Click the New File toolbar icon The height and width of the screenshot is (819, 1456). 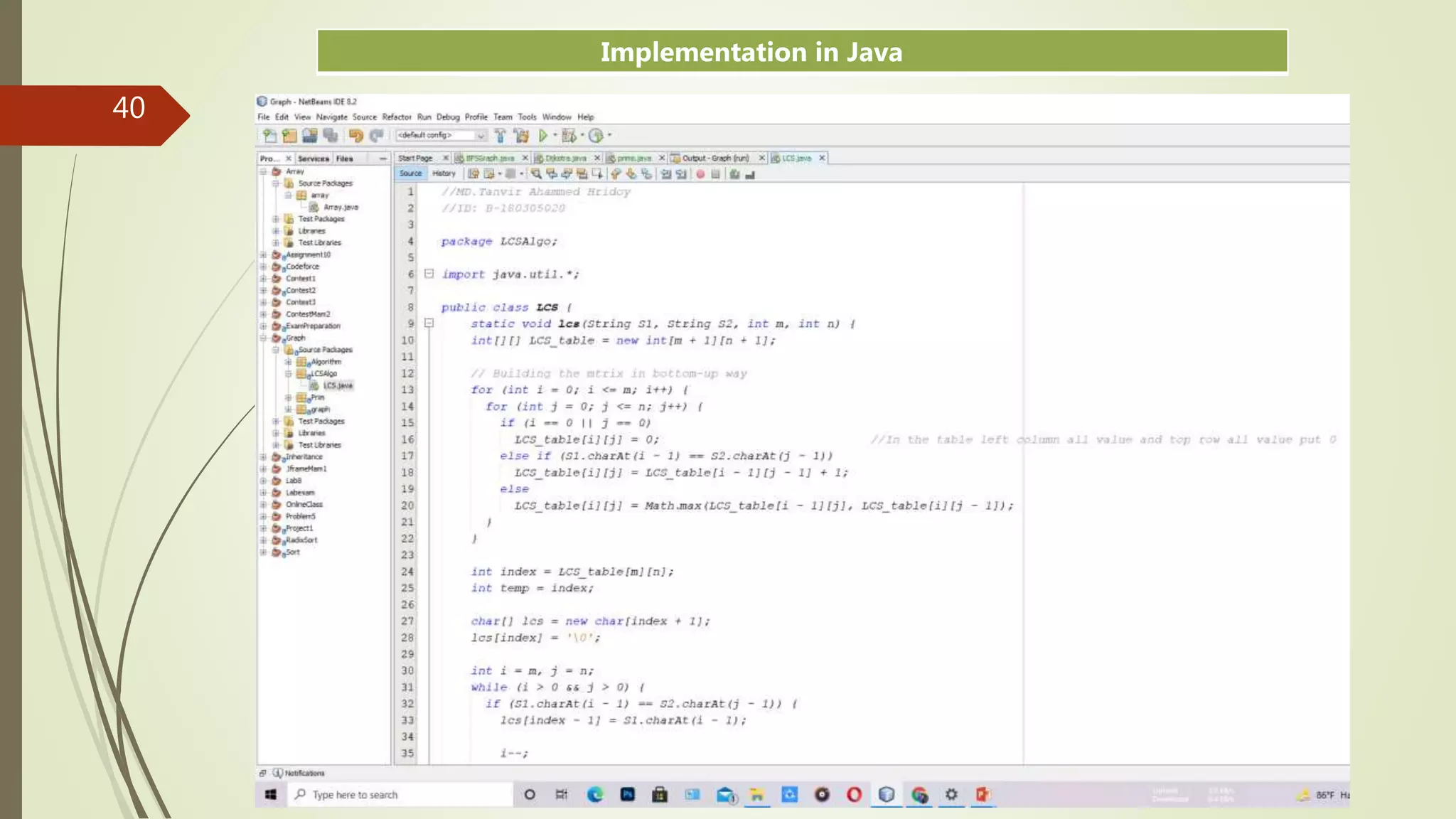click(x=269, y=135)
